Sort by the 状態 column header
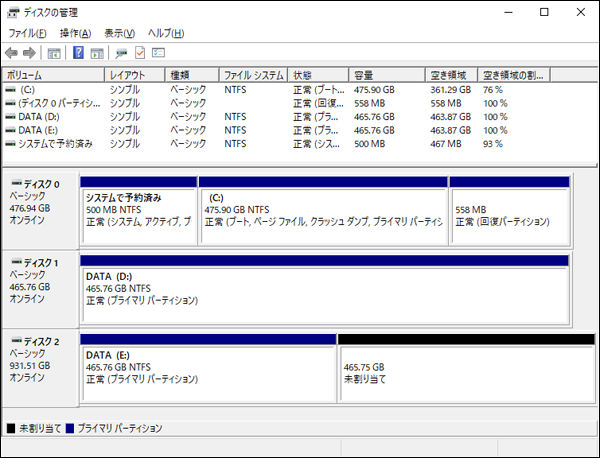600x458 pixels. point(318,75)
